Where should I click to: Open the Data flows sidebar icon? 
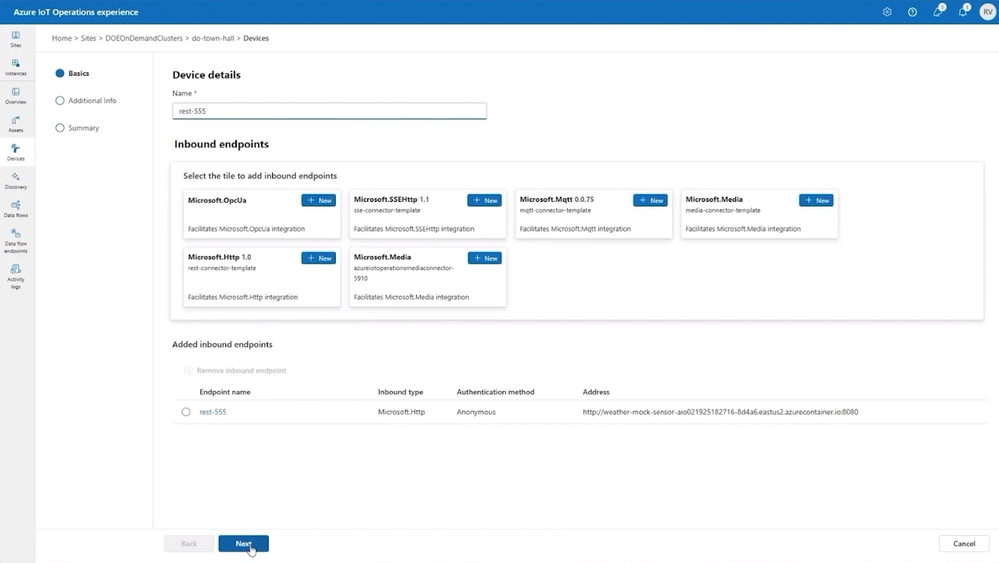(x=16, y=209)
